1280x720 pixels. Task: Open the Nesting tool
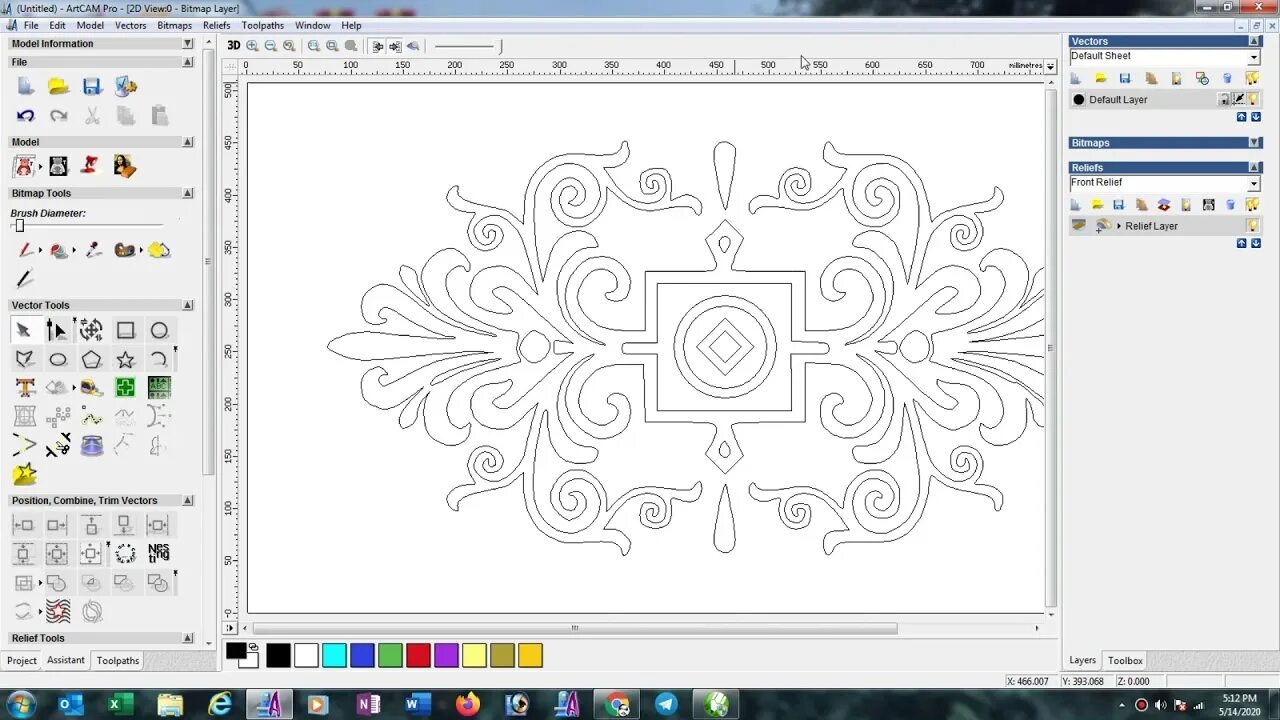point(159,552)
